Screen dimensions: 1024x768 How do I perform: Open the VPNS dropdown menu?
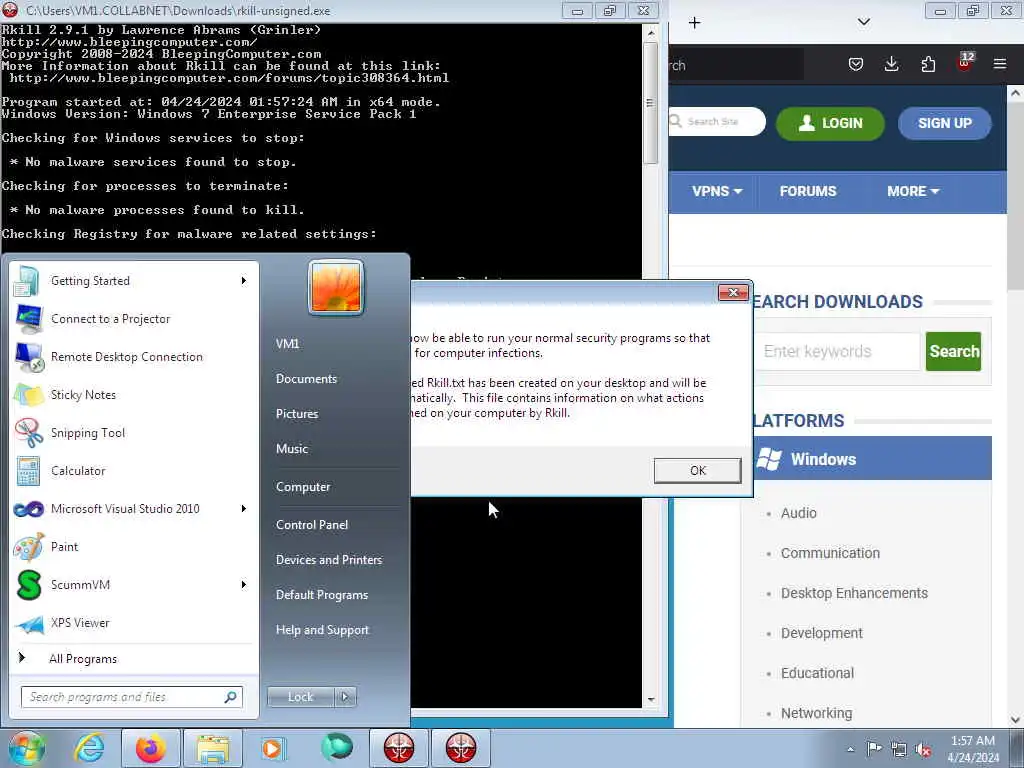[717, 191]
